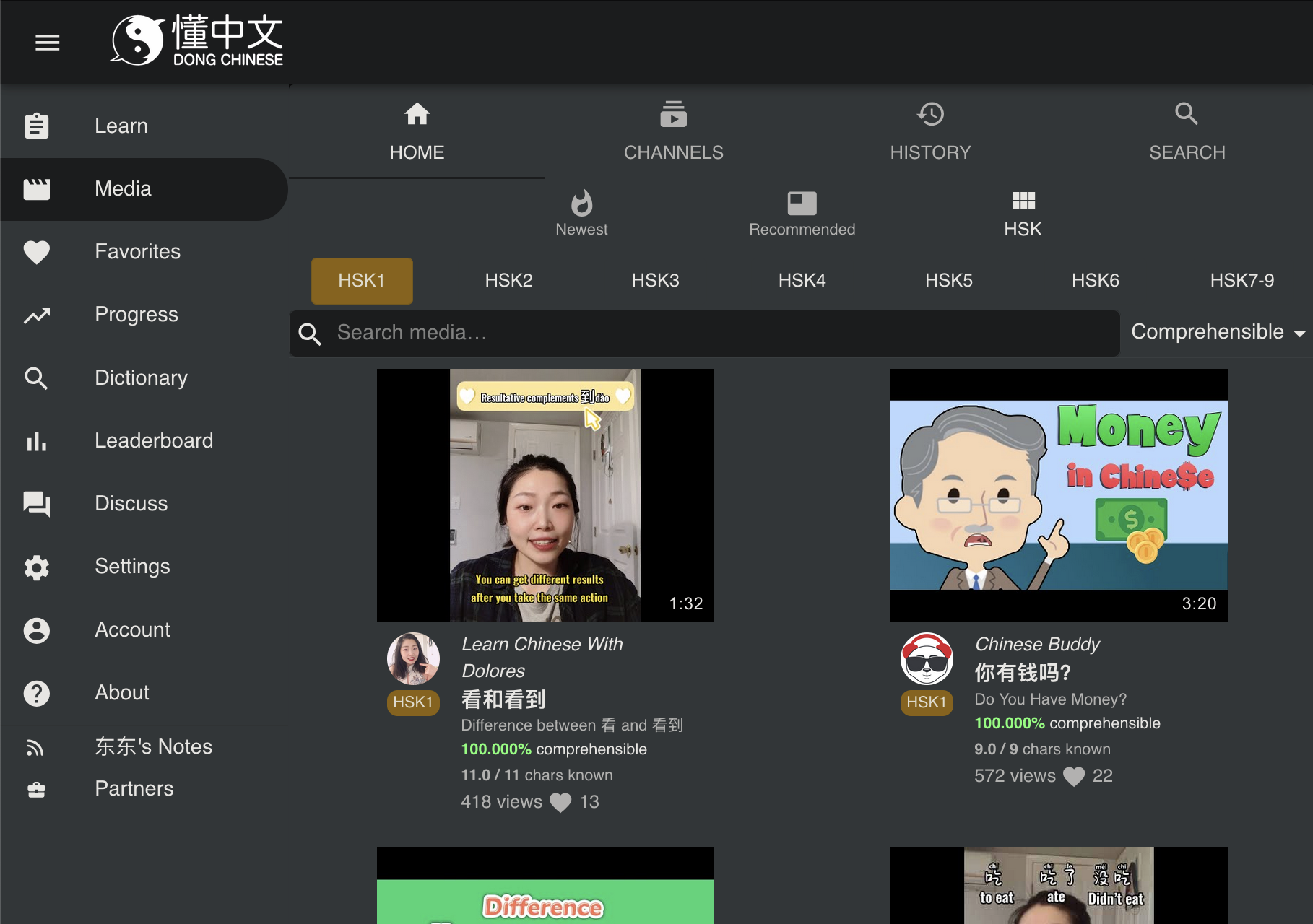
Task: Click the Progress trending arrow icon
Action: (37, 315)
